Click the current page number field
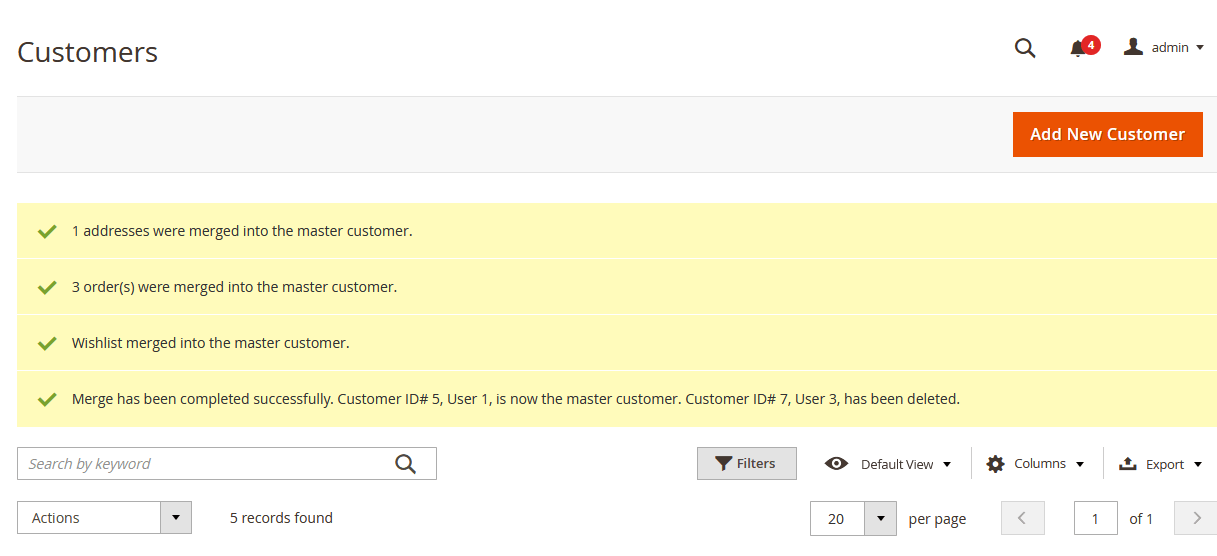 tap(1095, 518)
